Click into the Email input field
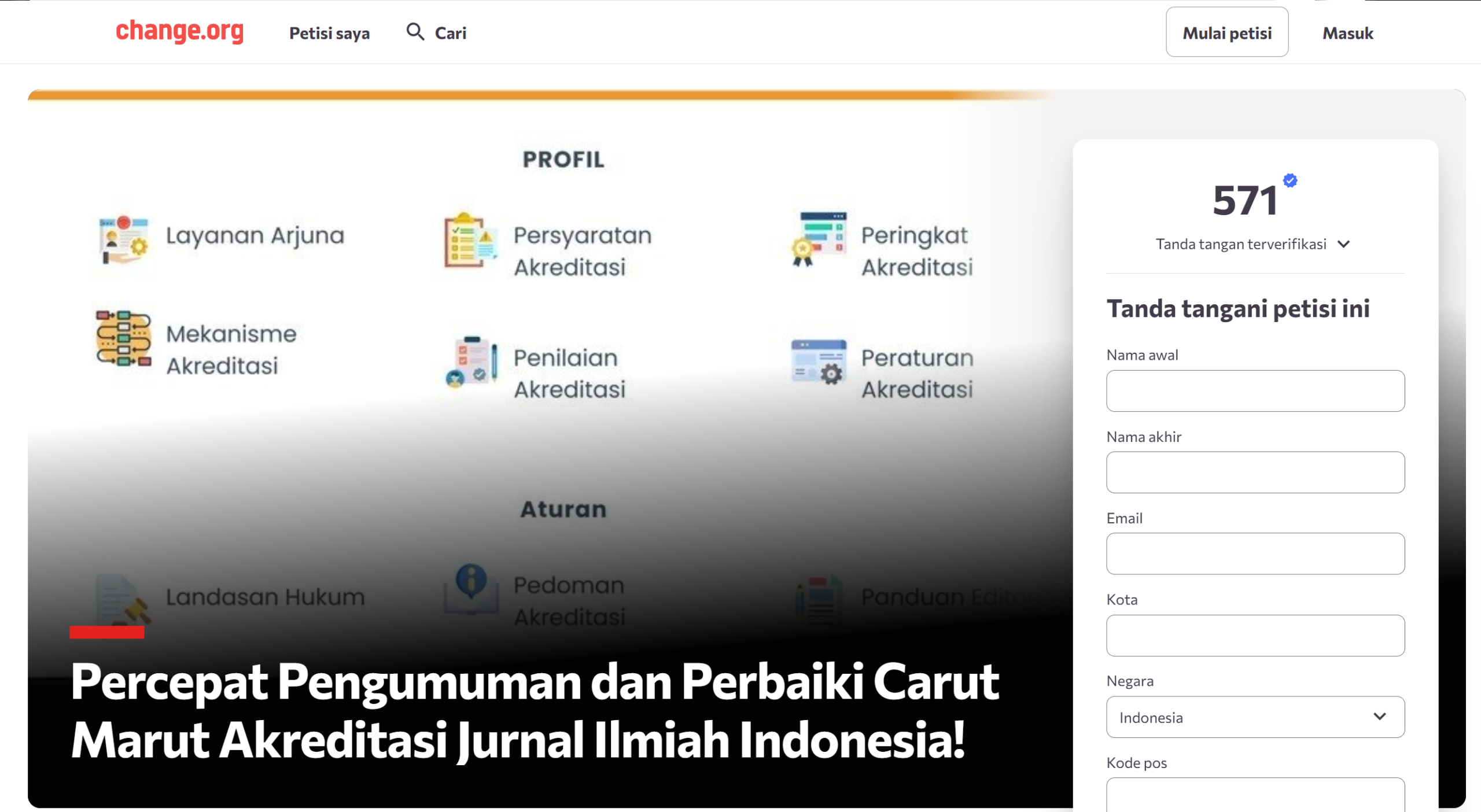1481x812 pixels. click(1255, 553)
